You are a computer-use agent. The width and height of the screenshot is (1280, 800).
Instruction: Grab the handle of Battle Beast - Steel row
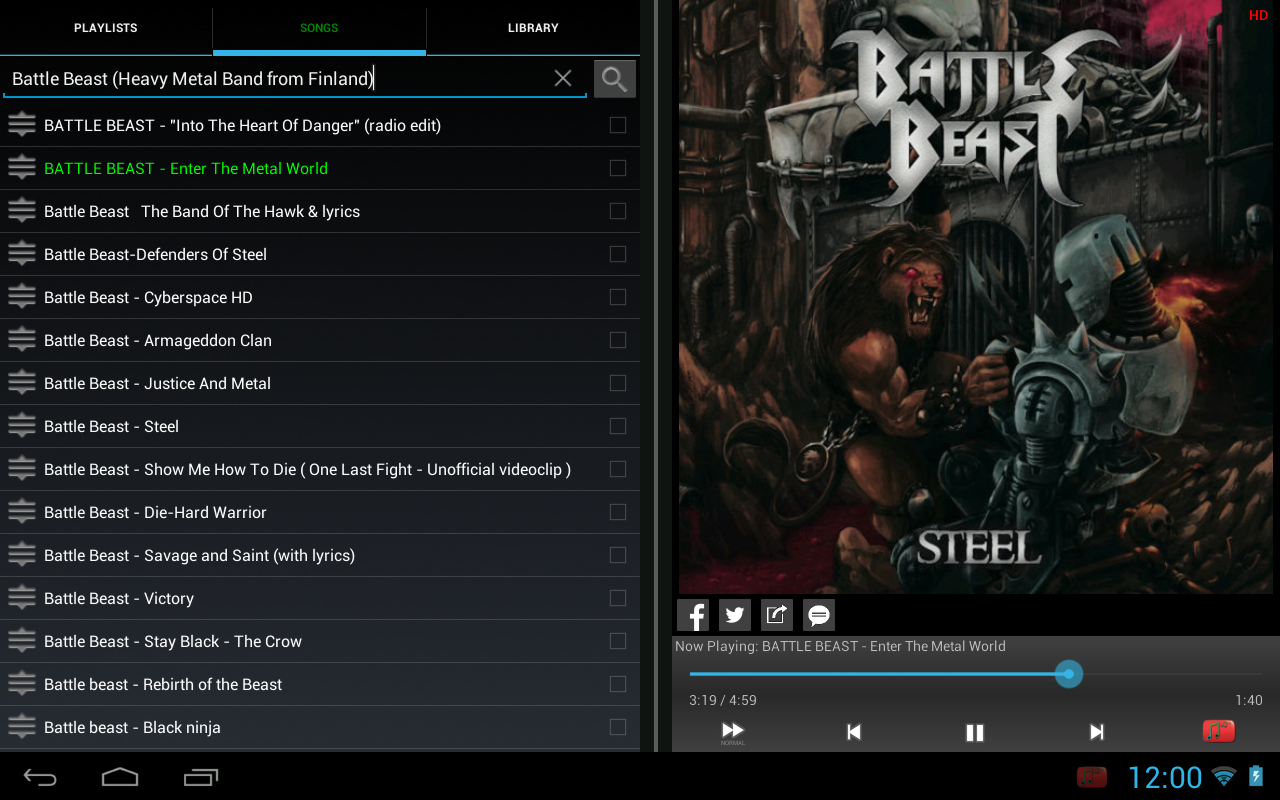[22, 426]
